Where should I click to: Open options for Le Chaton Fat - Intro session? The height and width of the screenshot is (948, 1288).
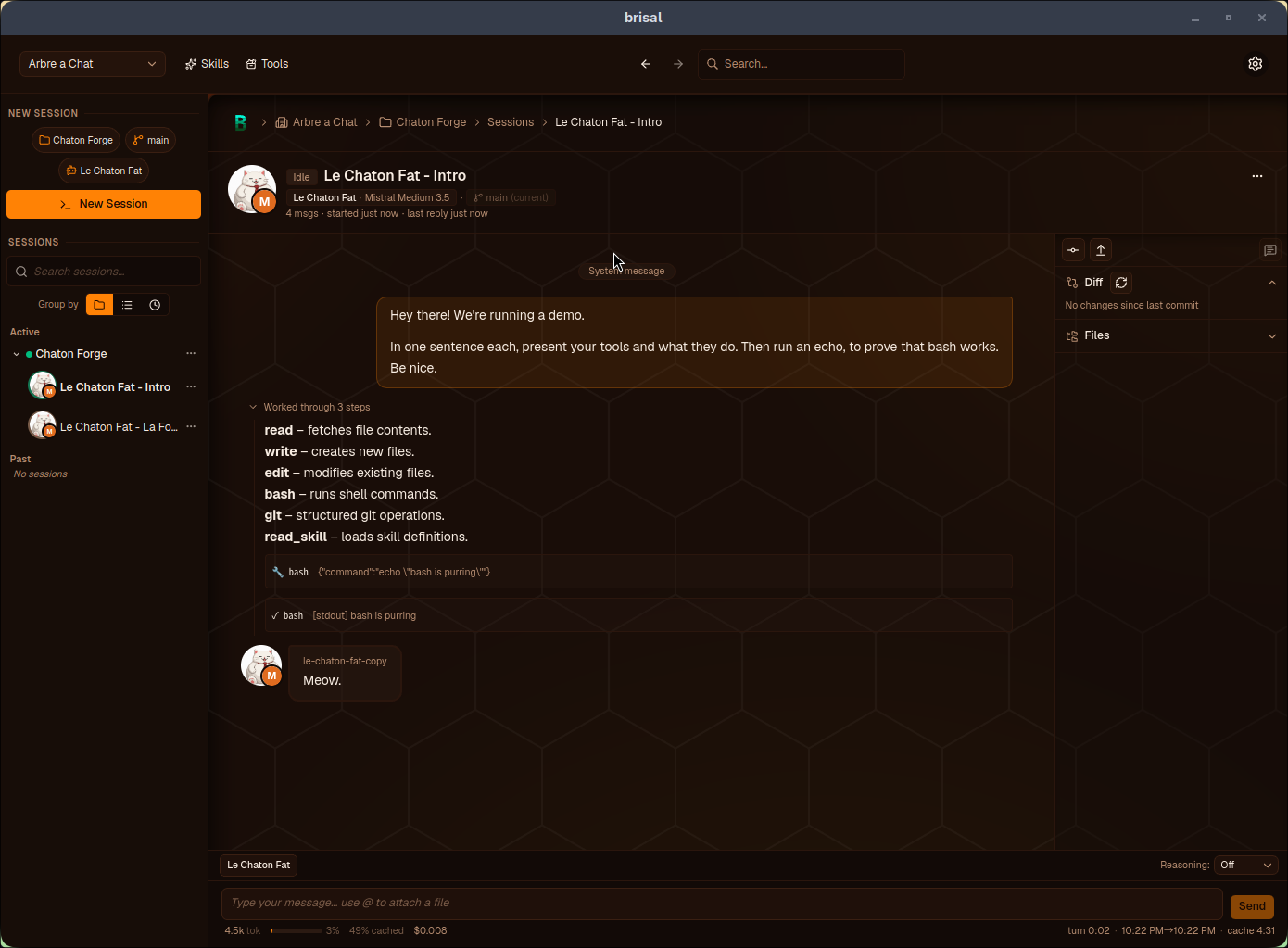(x=191, y=387)
